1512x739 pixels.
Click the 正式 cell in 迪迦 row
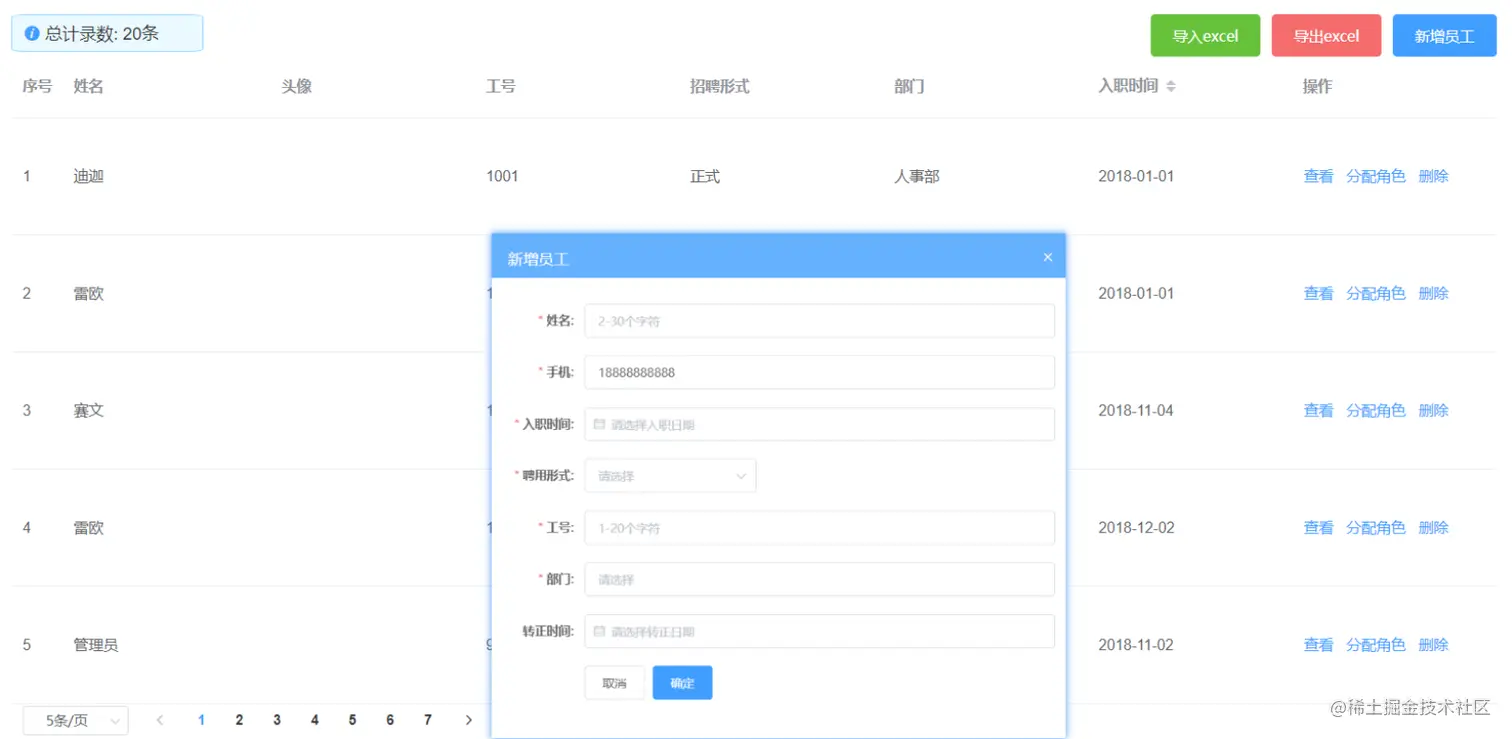click(x=705, y=176)
